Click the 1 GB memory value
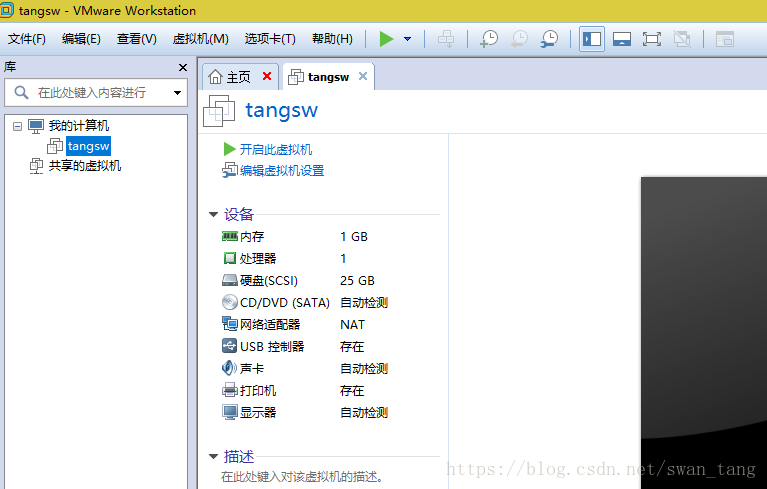The height and width of the screenshot is (489, 767). coord(354,237)
